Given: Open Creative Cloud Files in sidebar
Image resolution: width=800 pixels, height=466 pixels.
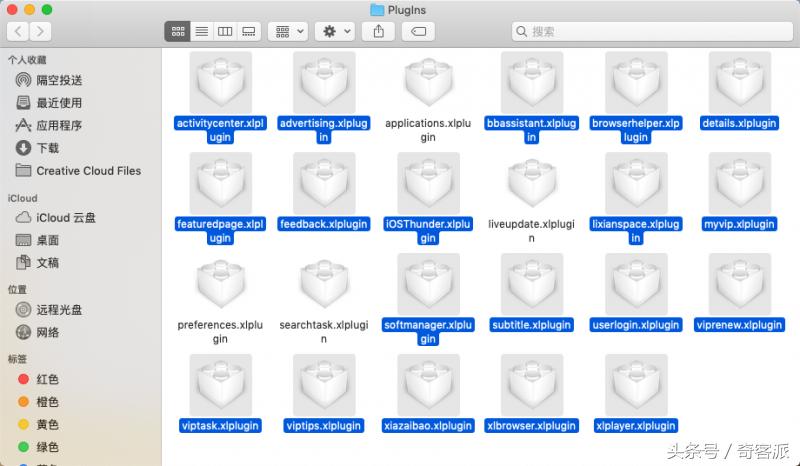Looking at the screenshot, I should (x=88, y=171).
